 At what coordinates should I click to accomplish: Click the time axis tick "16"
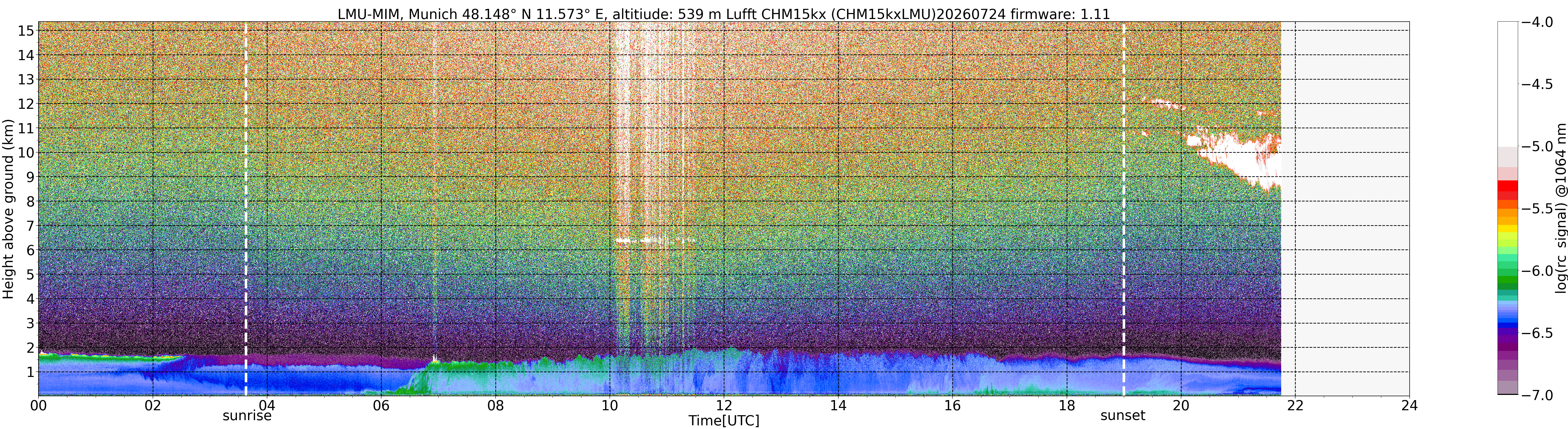[x=953, y=406]
